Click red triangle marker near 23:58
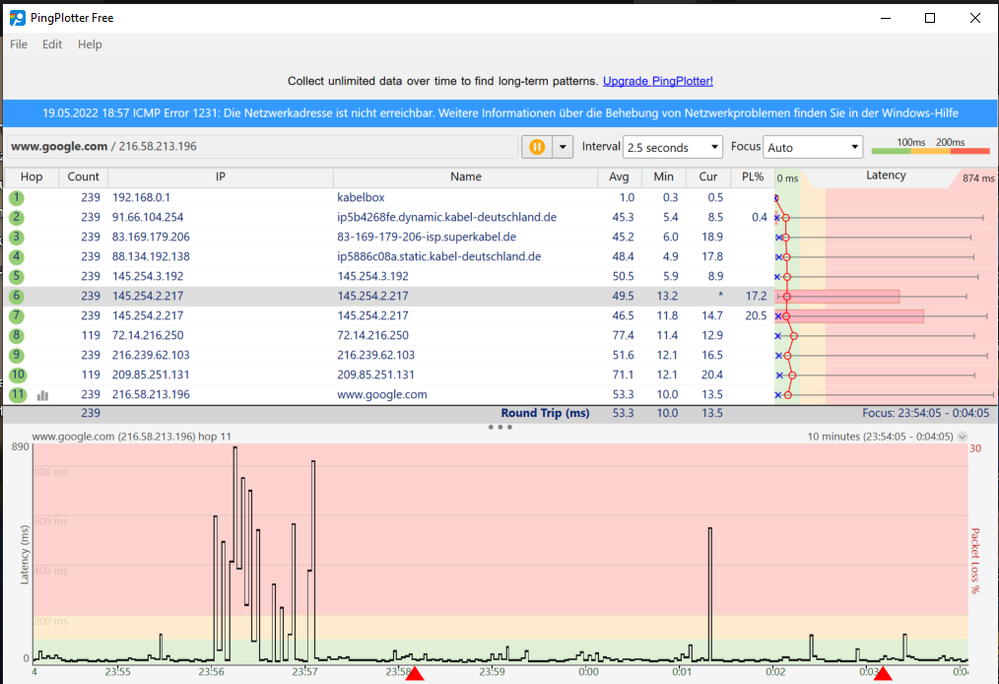999x684 pixels. coord(415,673)
